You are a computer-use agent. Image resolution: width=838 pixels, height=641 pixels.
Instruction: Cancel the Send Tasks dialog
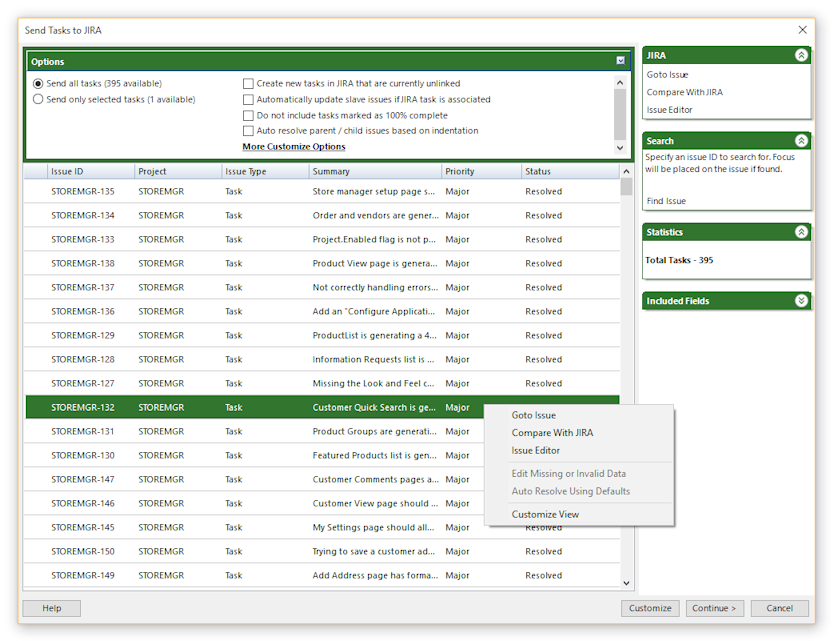[x=779, y=608]
